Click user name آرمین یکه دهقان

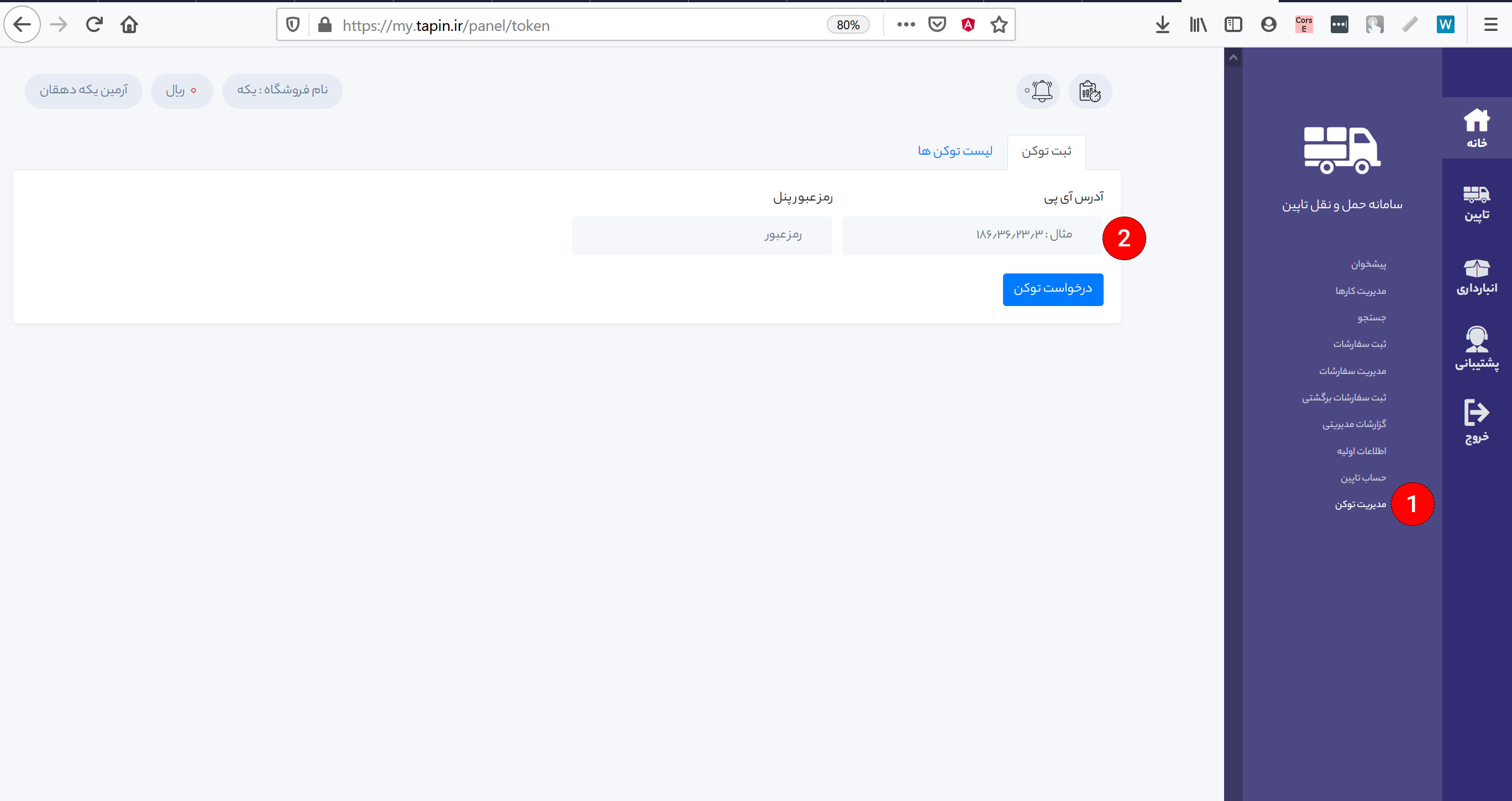(x=83, y=91)
